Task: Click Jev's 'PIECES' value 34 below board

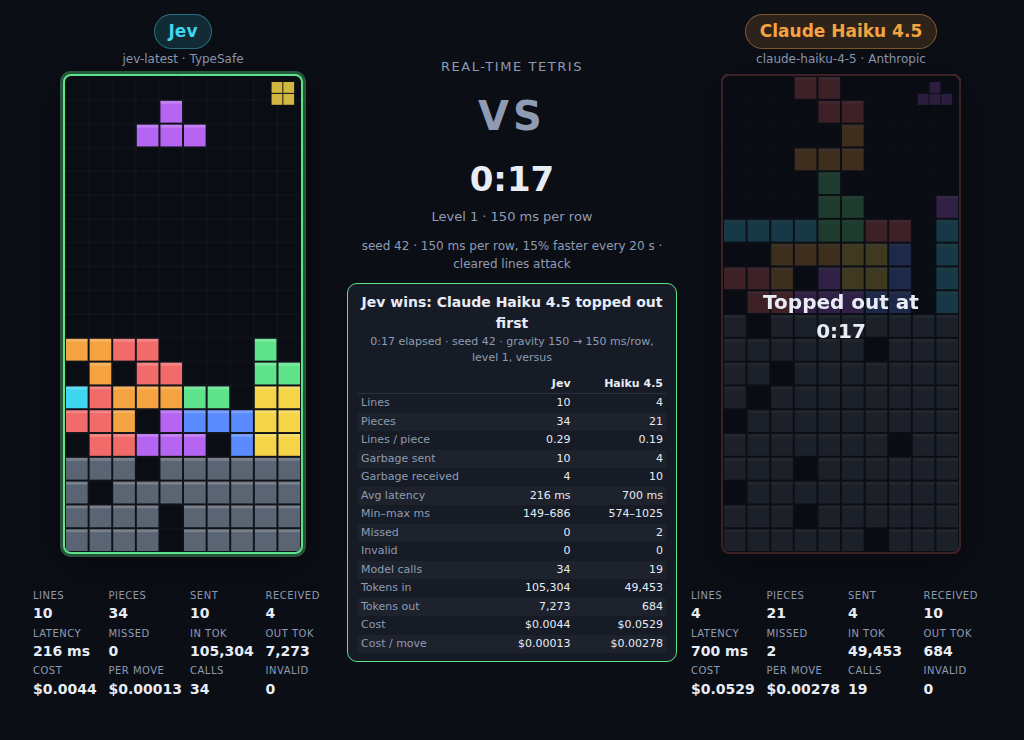Action: tap(118, 613)
